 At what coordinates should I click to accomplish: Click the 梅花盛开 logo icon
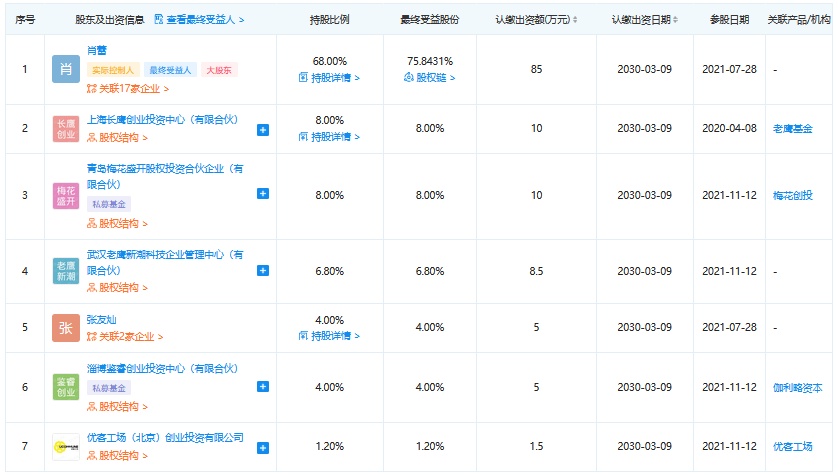pos(66,196)
